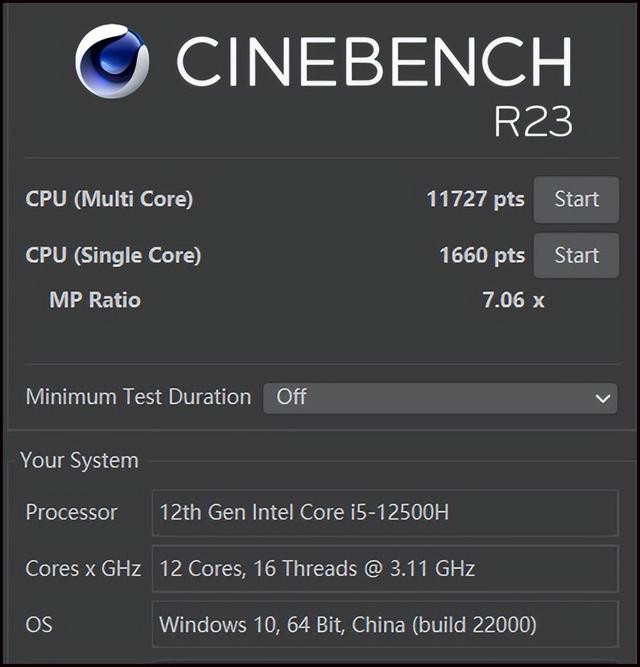640x667 pixels.
Task: Click the CPU (Multi Core) label
Action: coord(109,199)
